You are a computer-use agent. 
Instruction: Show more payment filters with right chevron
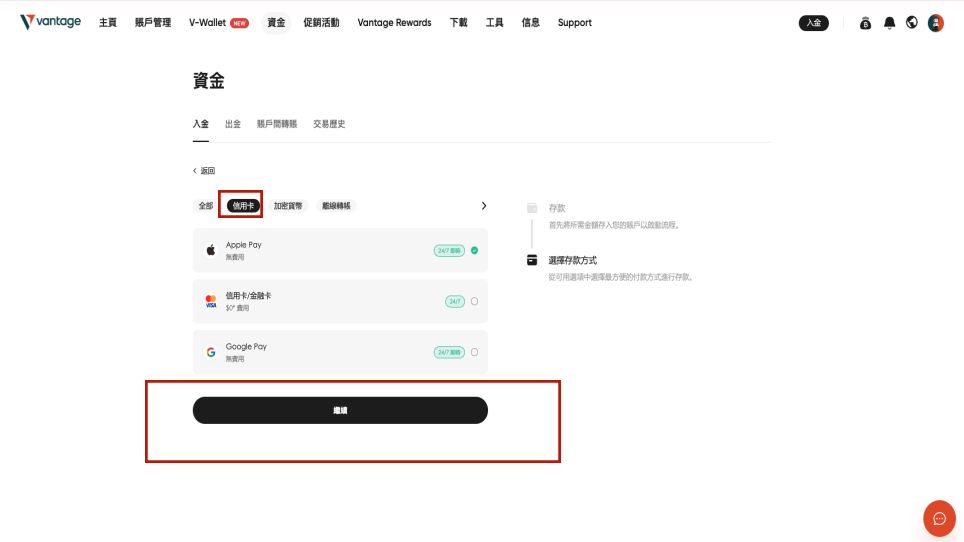484,206
